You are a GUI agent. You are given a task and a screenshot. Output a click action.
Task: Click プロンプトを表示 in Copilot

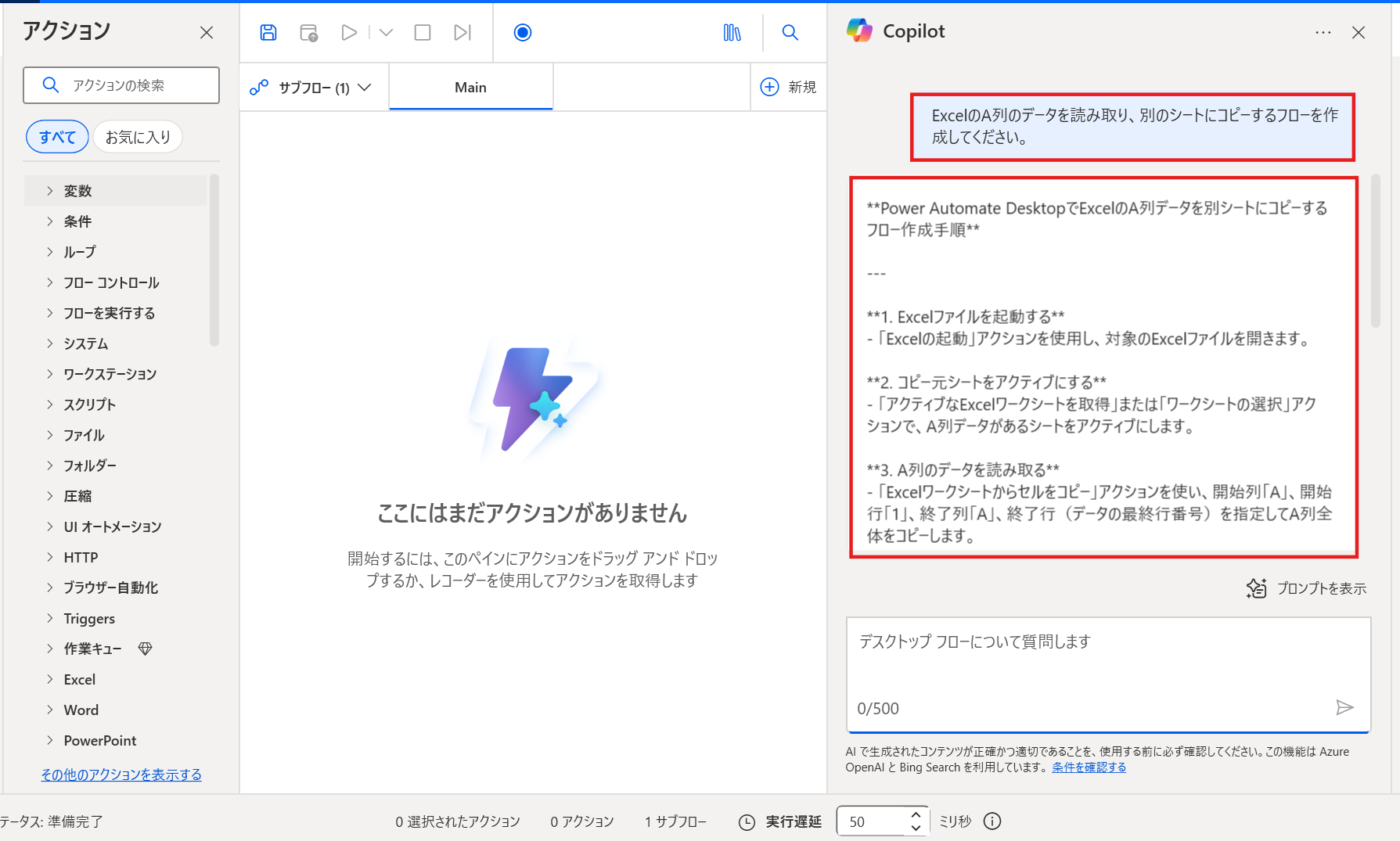tap(1306, 588)
